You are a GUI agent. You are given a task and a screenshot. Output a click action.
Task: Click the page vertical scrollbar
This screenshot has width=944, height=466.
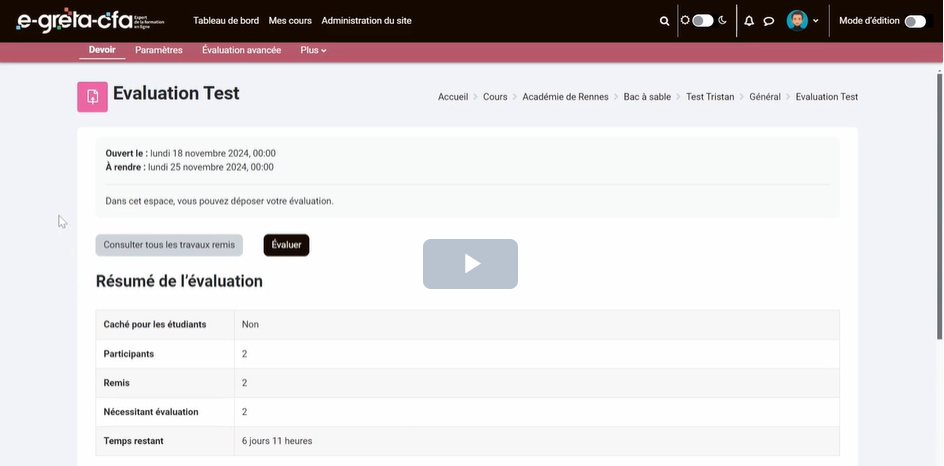938,200
